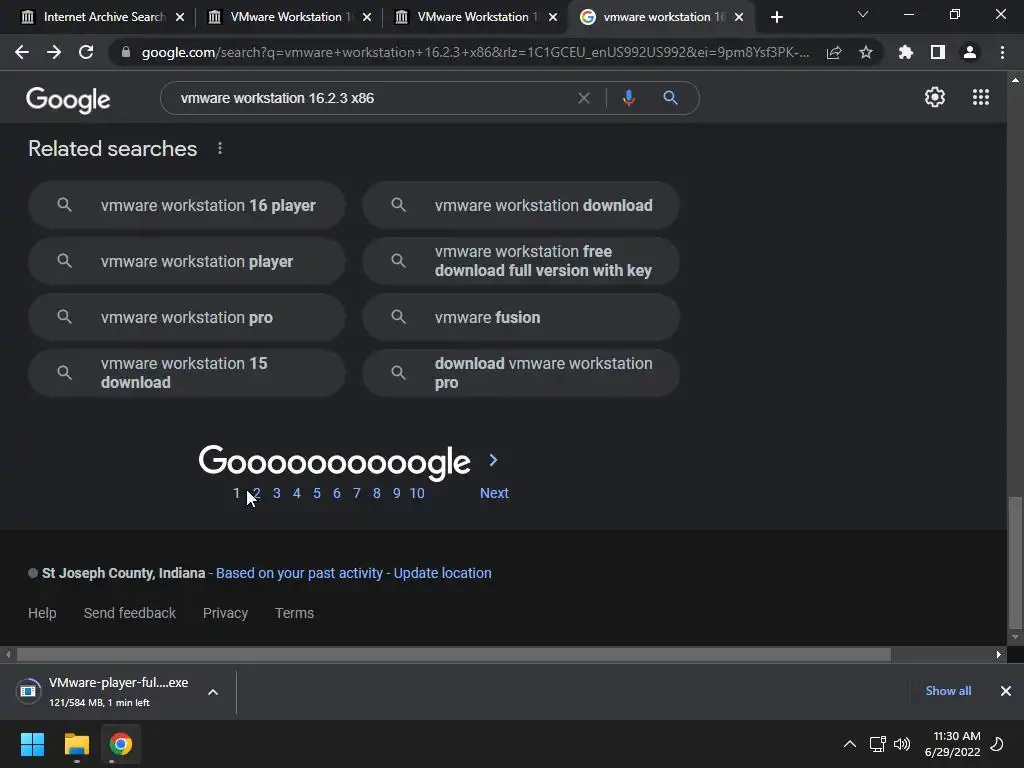
Task: Open Google quick settings gear
Action: pos(935,97)
